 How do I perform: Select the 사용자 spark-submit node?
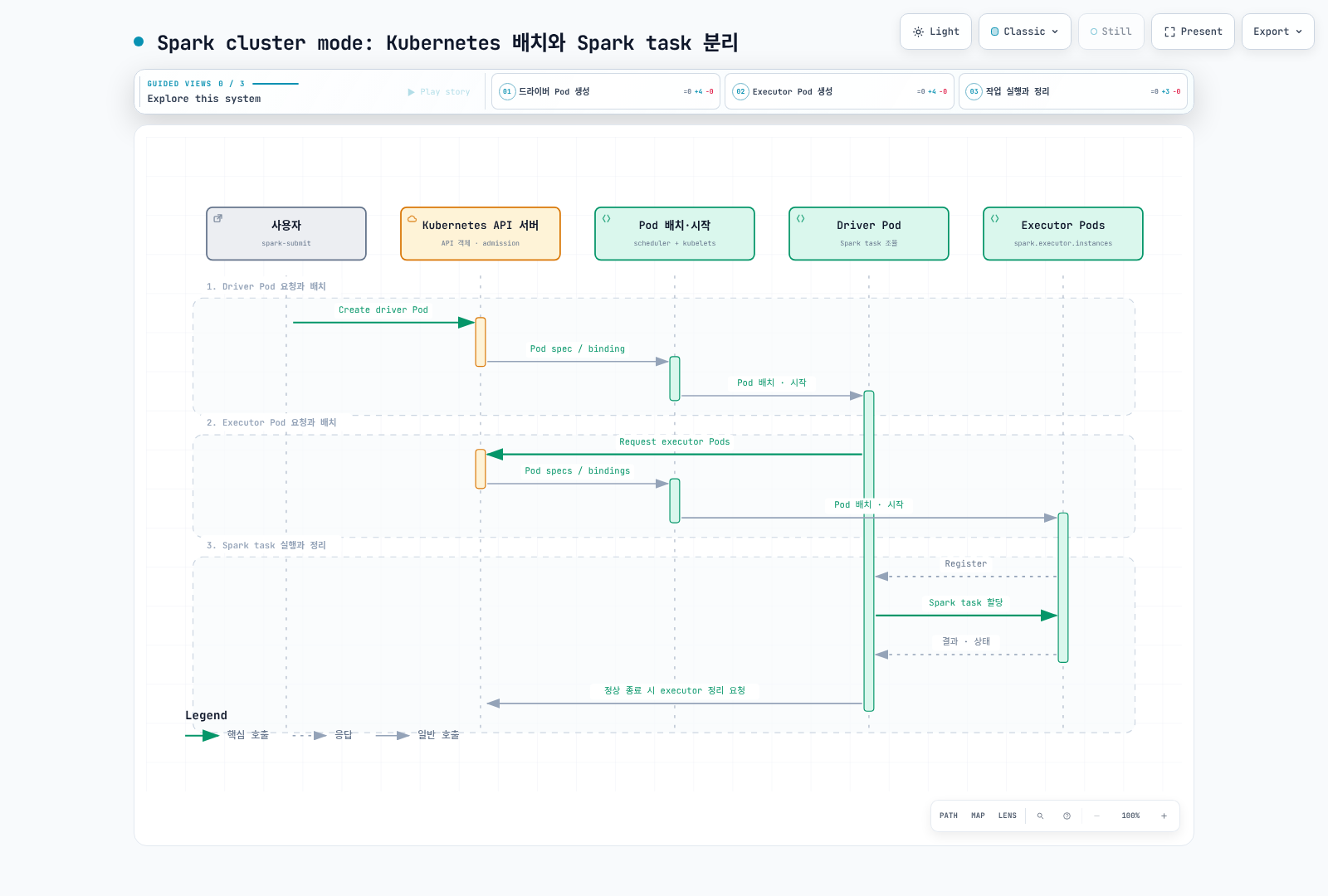point(286,234)
